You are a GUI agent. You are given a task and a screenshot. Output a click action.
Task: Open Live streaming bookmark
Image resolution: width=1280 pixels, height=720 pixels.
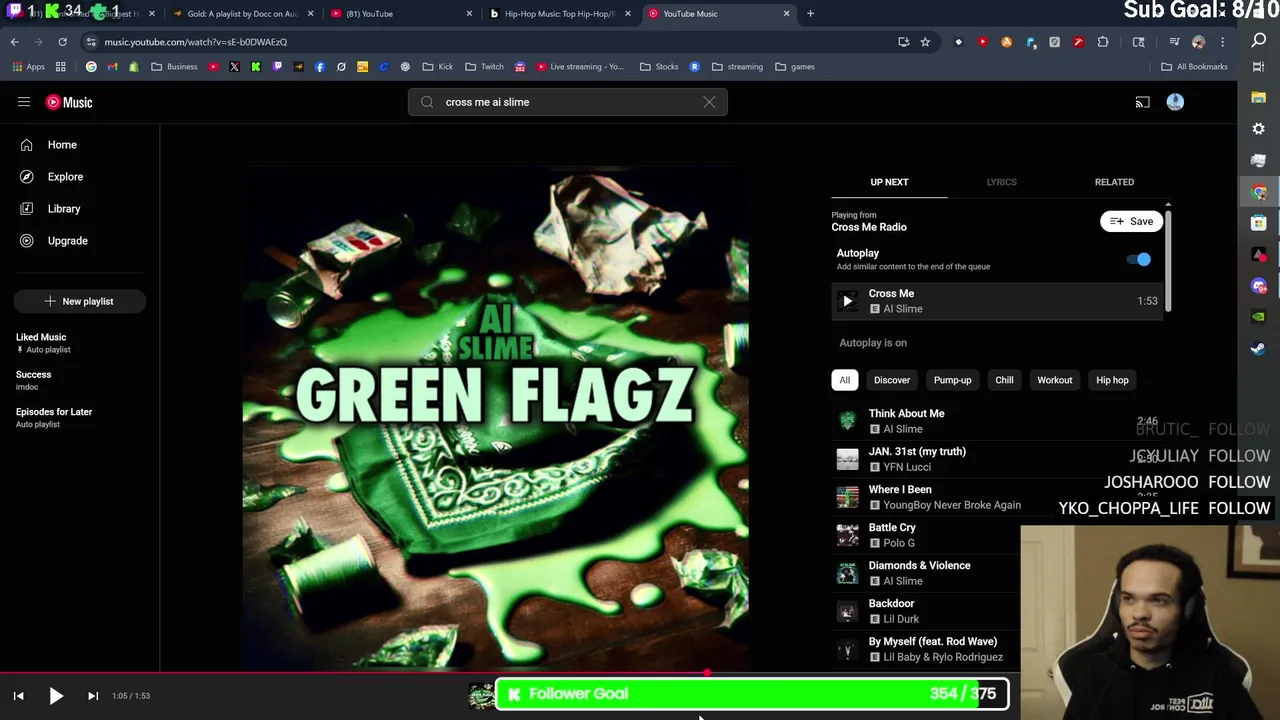coord(580,67)
